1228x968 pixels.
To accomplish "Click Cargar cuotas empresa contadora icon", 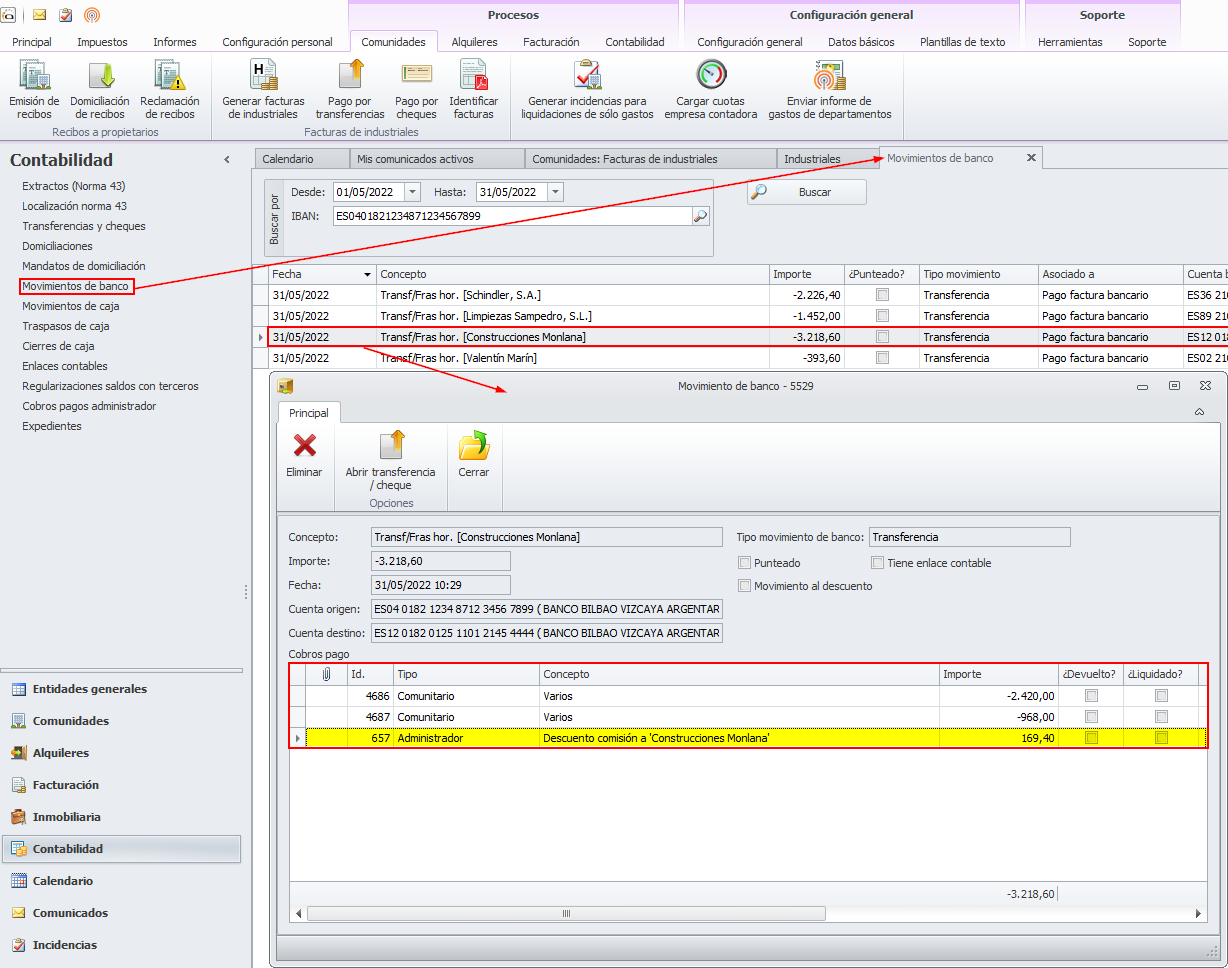I will [x=711, y=76].
